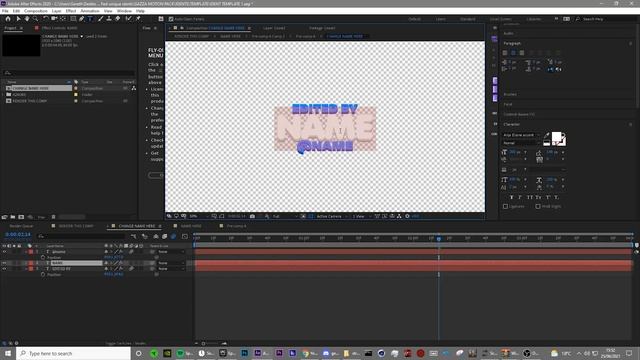Select the Horizontal Type tool
The height and width of the screenshot is (360, 640).
[x=90, y=19]
